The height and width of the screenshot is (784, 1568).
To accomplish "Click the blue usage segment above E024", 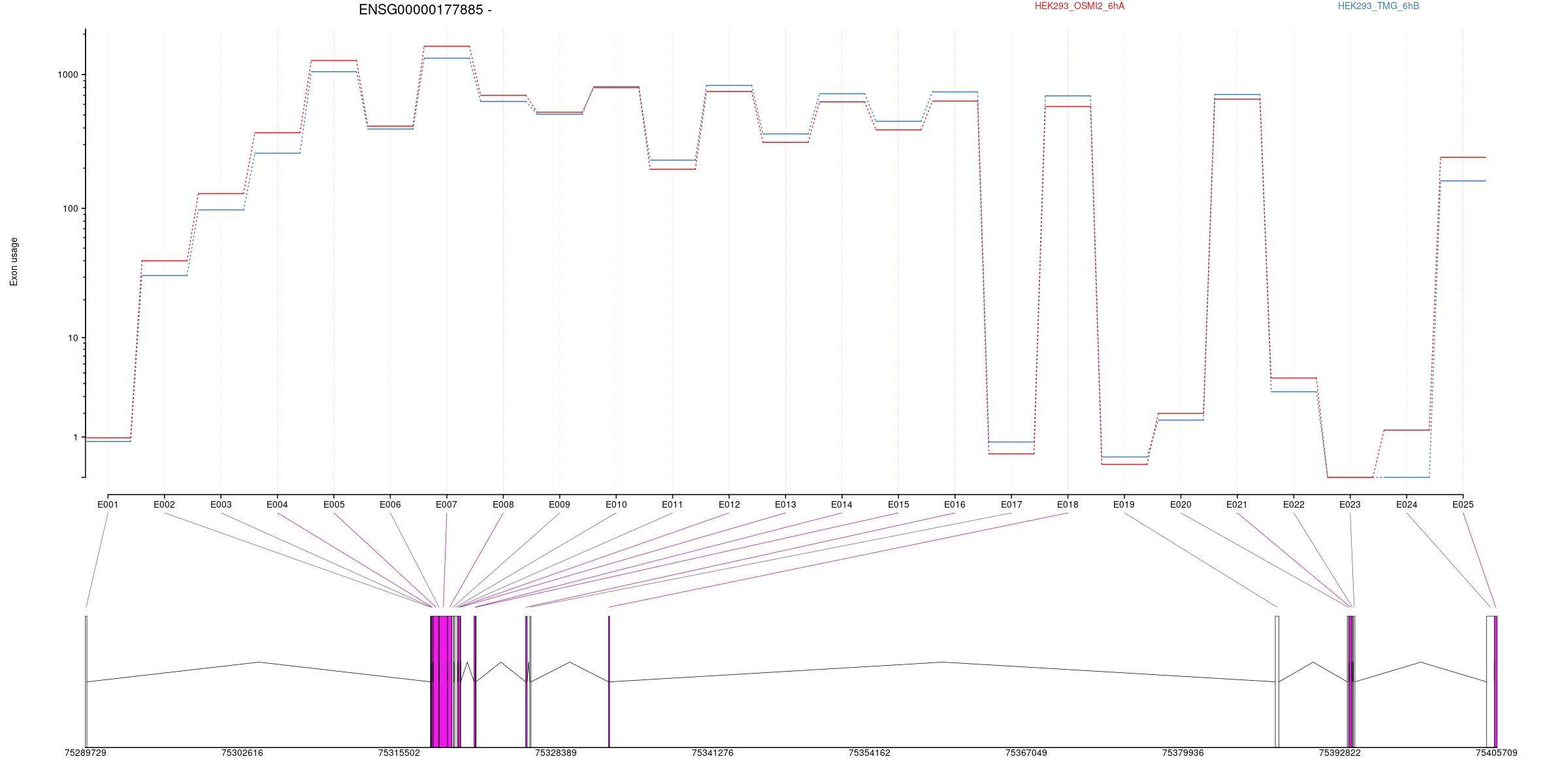I will coord(1407,478).
